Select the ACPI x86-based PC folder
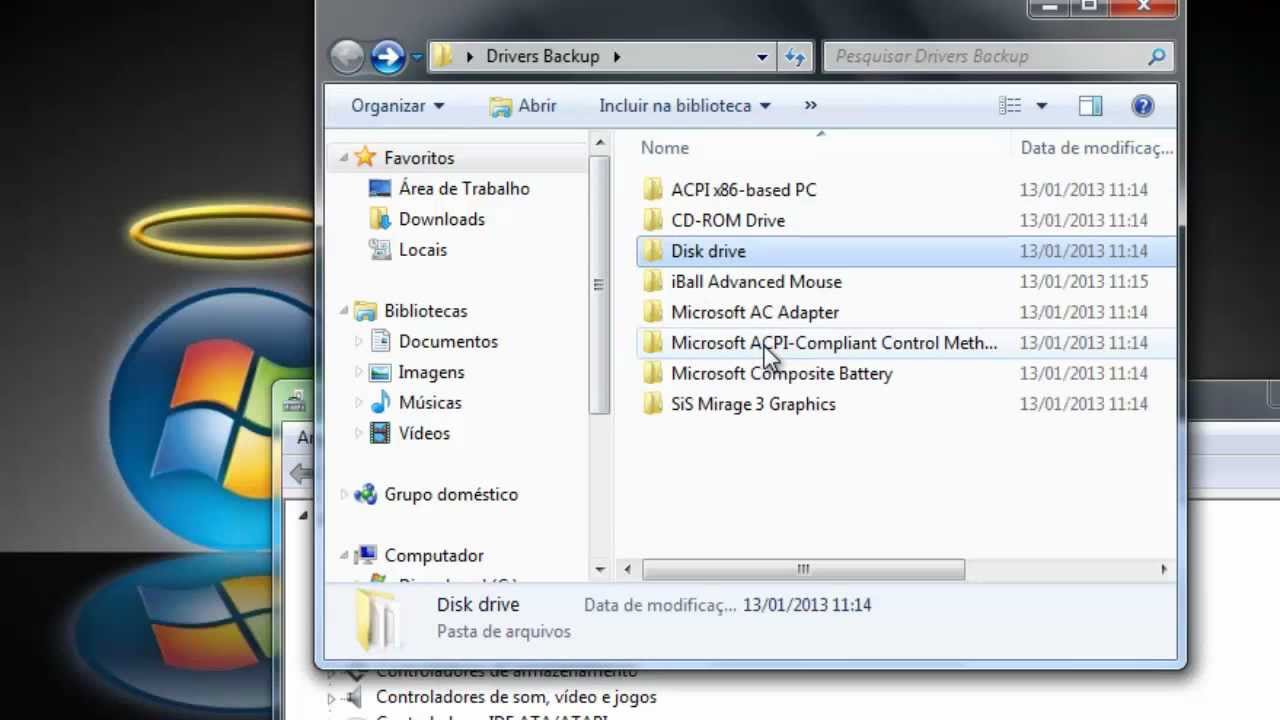 click(743, 190)
